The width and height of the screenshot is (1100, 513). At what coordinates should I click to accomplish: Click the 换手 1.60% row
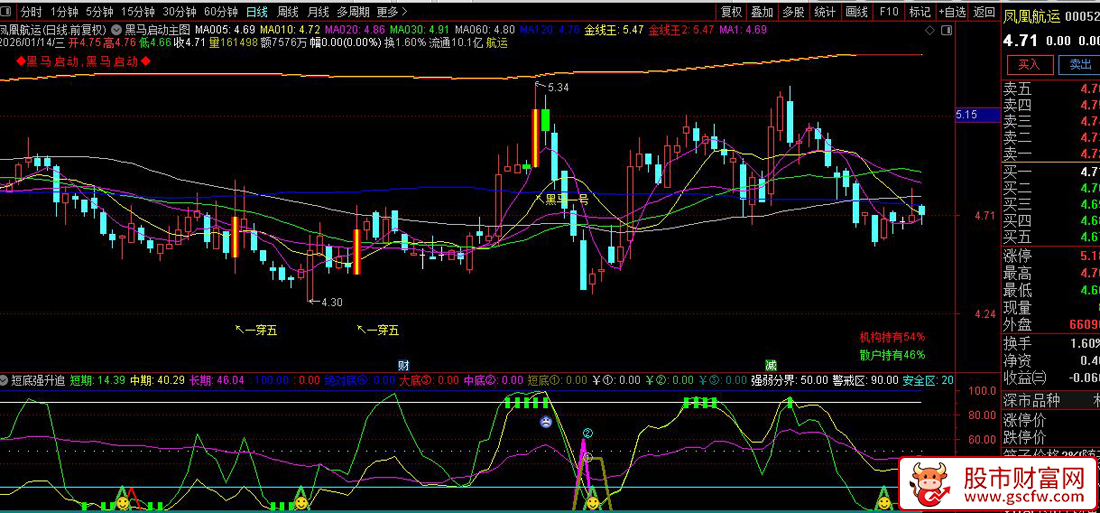click(1051, 343)
